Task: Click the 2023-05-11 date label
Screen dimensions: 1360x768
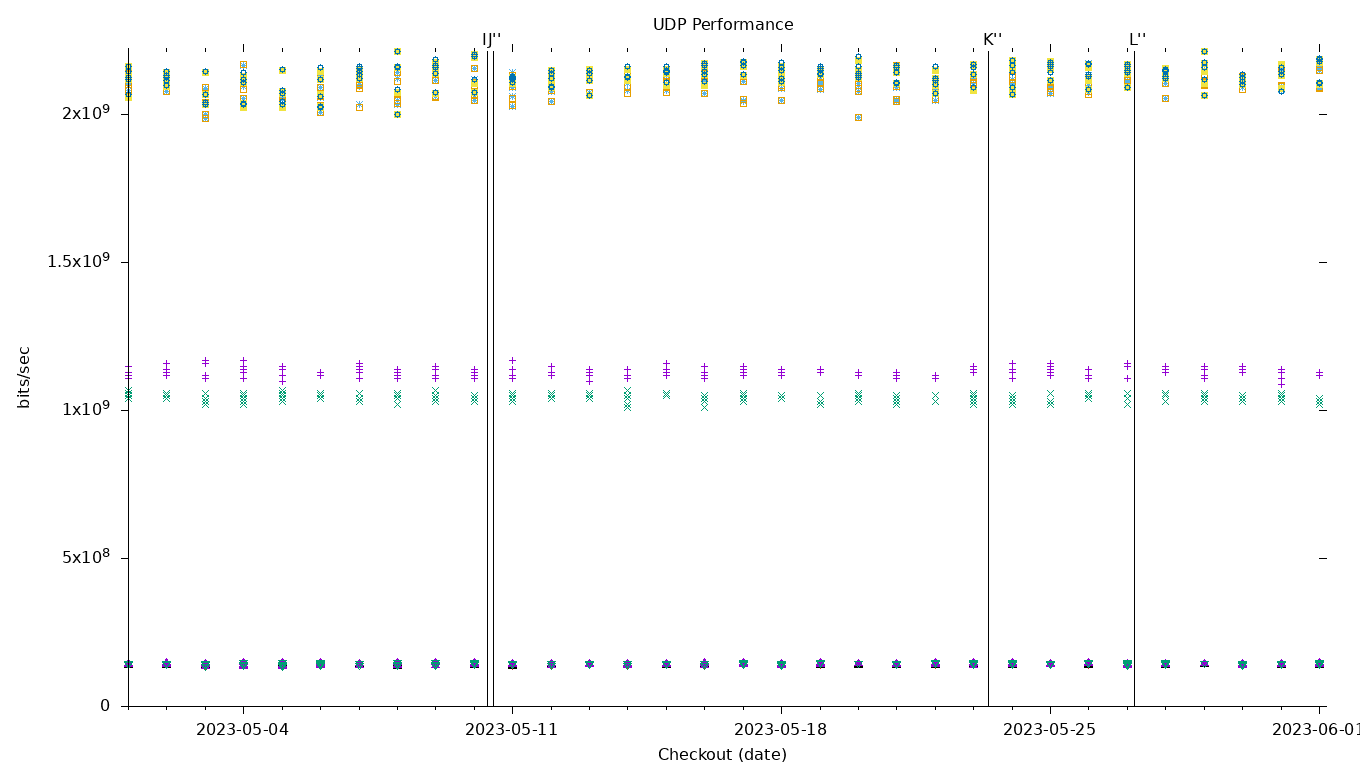Action: tap(512, 730)
